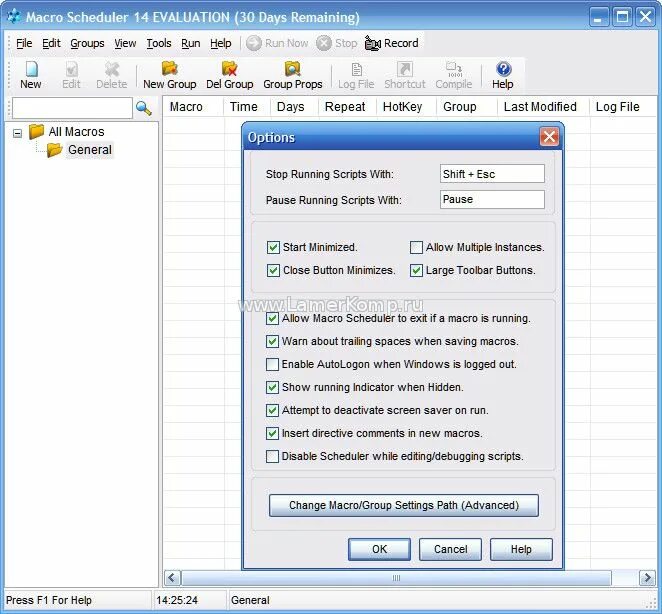Open the View menu
The image size is (662, 614).
125,43
